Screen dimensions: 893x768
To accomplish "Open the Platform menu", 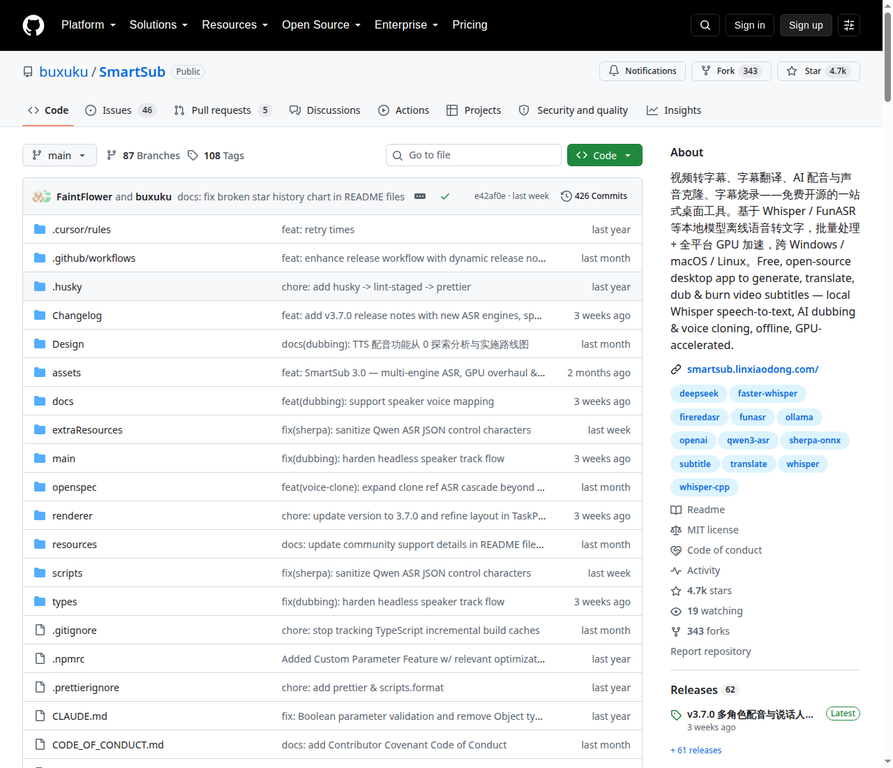I will click(x=88, y=25).
